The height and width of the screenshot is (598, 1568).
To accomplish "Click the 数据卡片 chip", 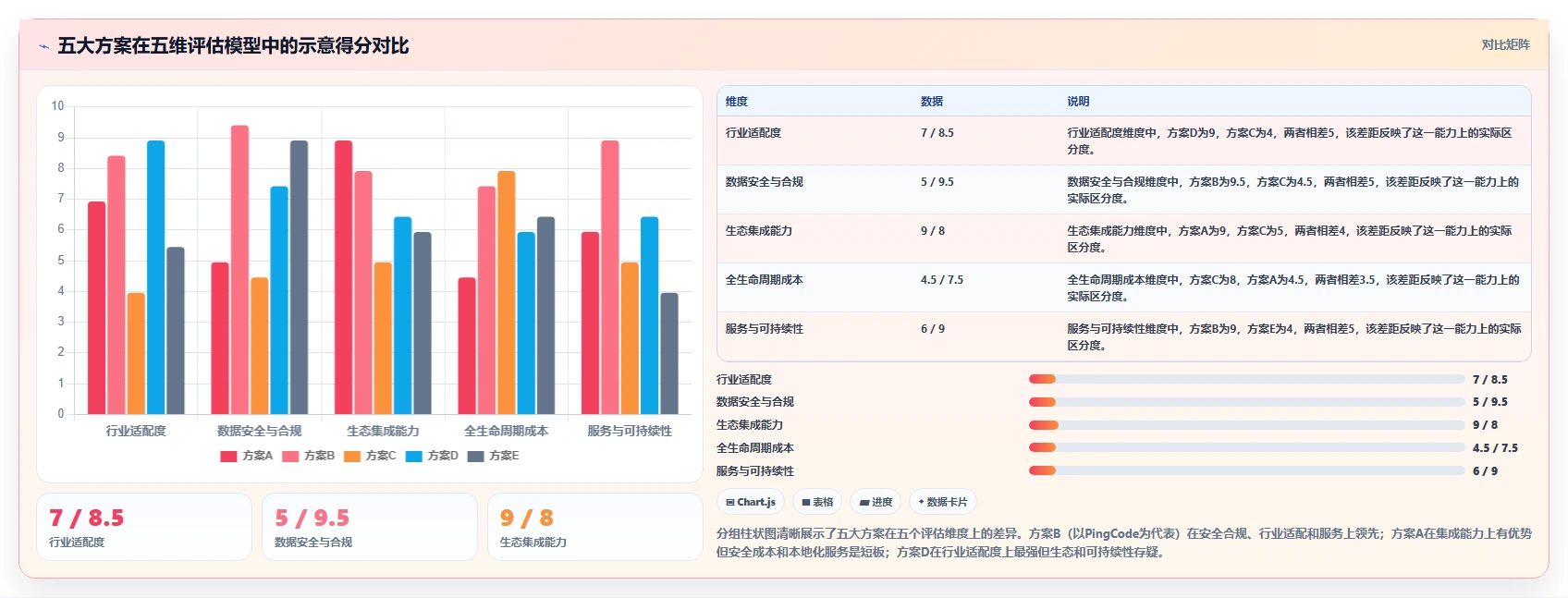I will pyautogui.click(x=943, y=502).
